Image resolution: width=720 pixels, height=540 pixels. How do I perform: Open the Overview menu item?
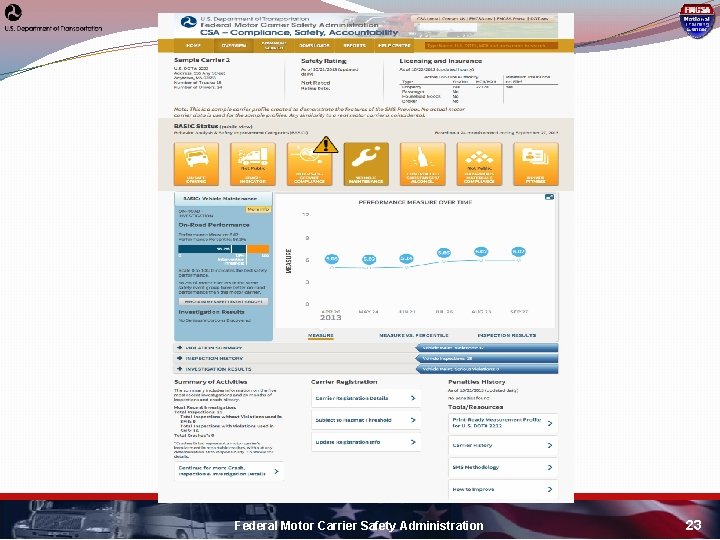click(x=233, y=45)
